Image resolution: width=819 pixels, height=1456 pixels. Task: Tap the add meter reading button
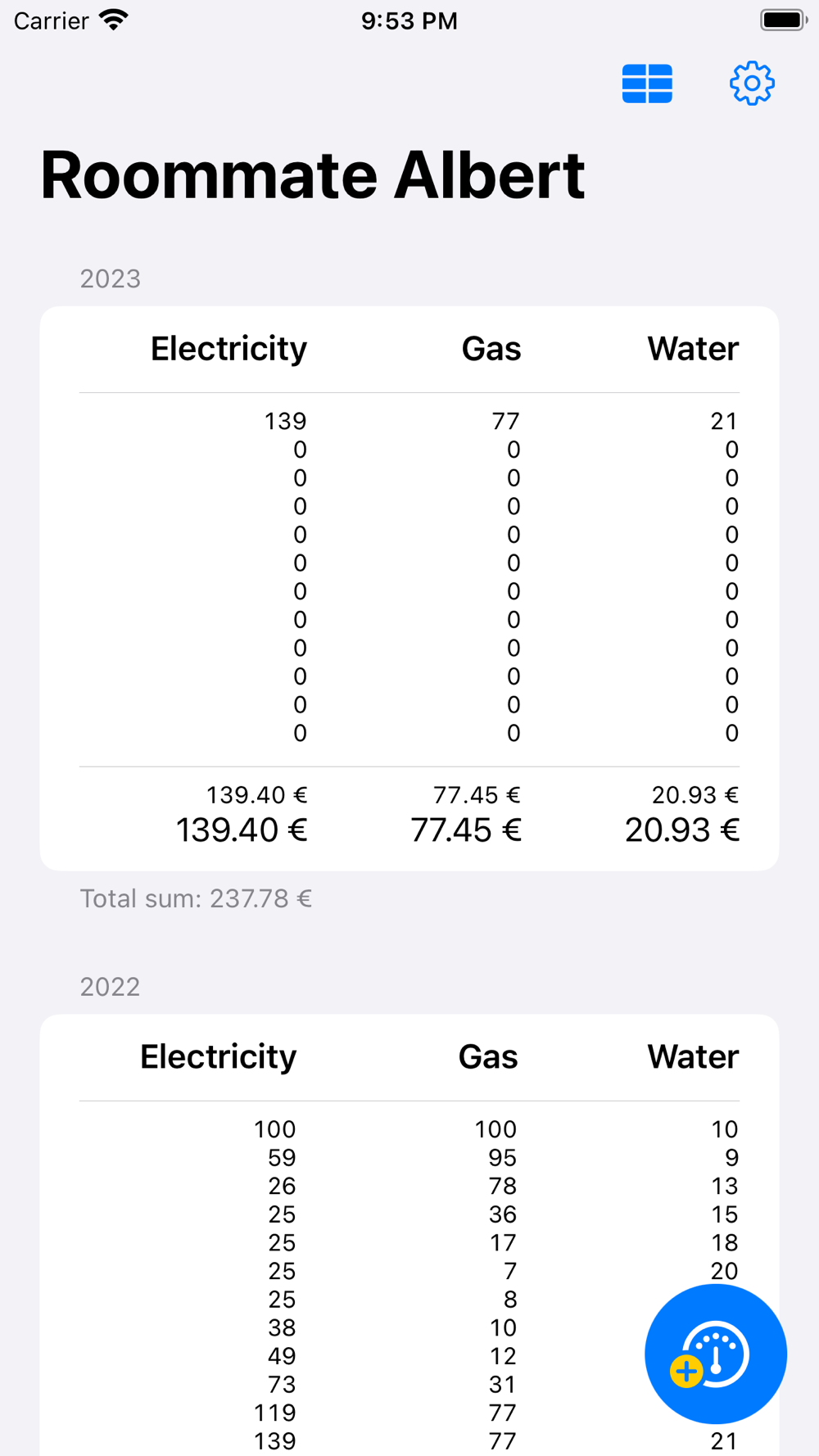[715, 1354]
